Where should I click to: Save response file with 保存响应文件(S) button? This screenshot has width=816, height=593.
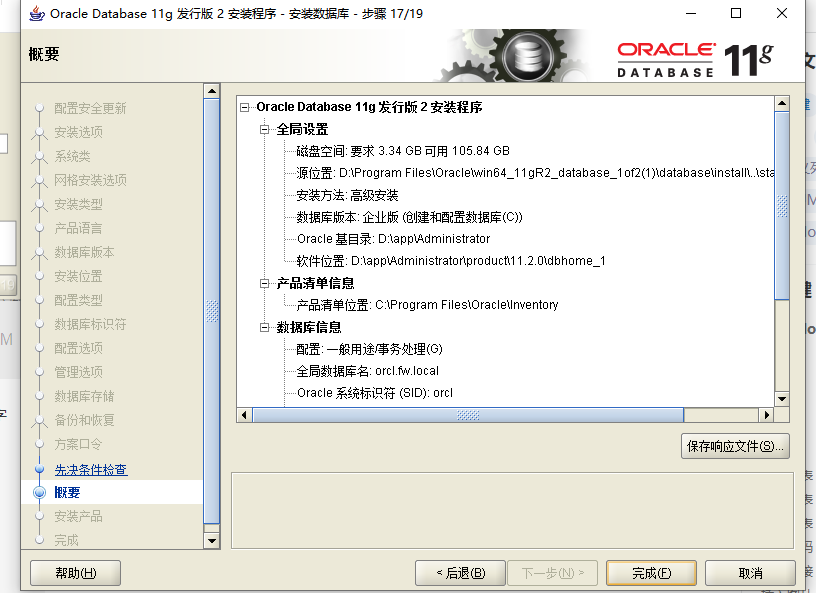[735, 446]
